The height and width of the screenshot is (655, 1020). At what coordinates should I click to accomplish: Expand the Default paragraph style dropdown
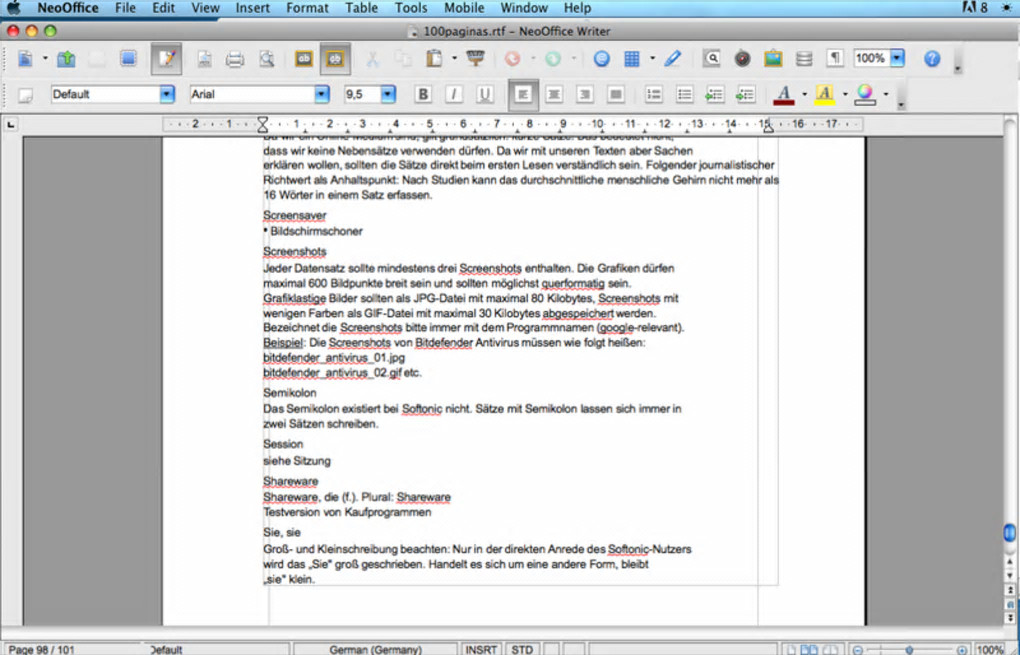(x=167, y=94)
